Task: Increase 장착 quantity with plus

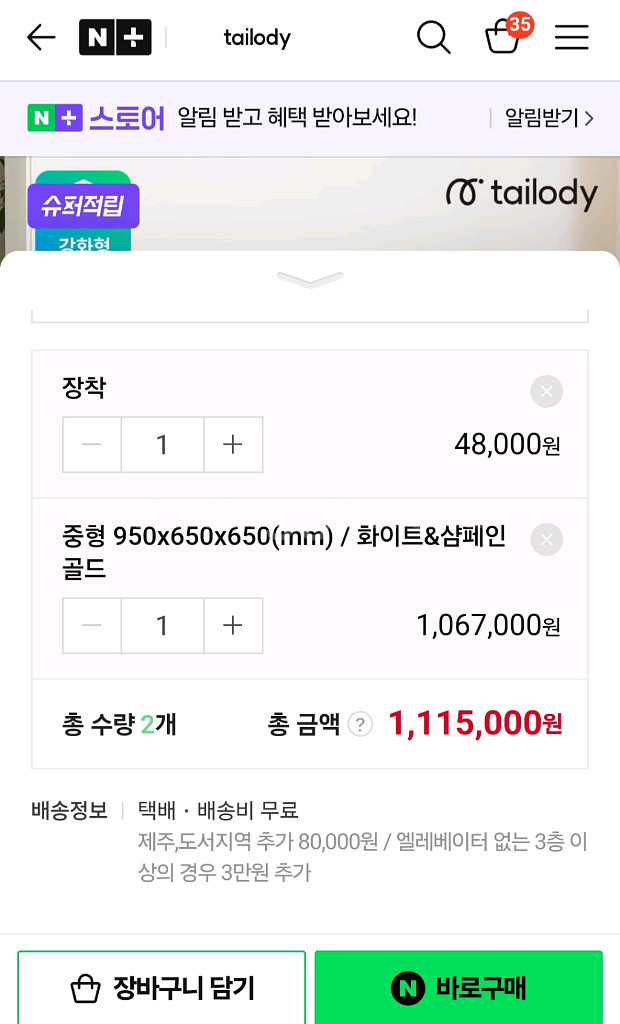Action: pyautogui.click(x=233, y=444)
